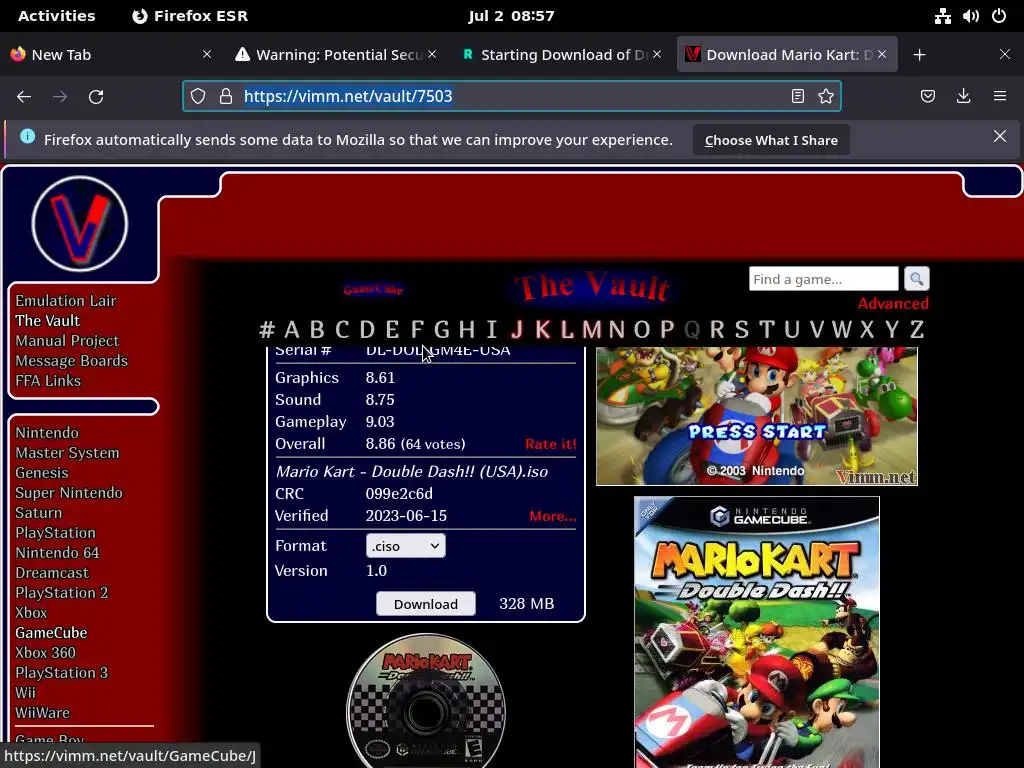Image resolution: width=1024 pixels, height=768 pixels.
Task: Select Xbox 360 in sidebar
Action: (x=45, y=653)
